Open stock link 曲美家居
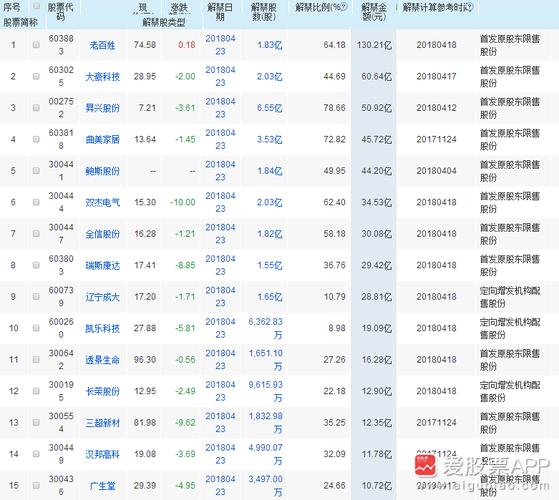Viewport: 559px width, 500px height. (x=103, y=139)
